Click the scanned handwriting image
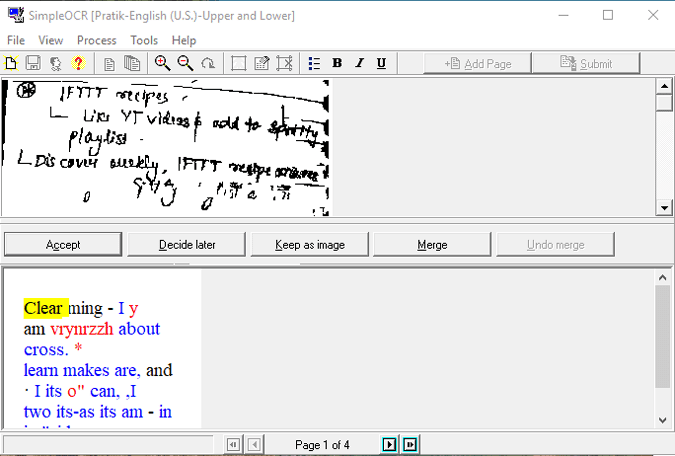Image resolution: width=675 pixels, height=456 pixels. click(x=166, y=147)
